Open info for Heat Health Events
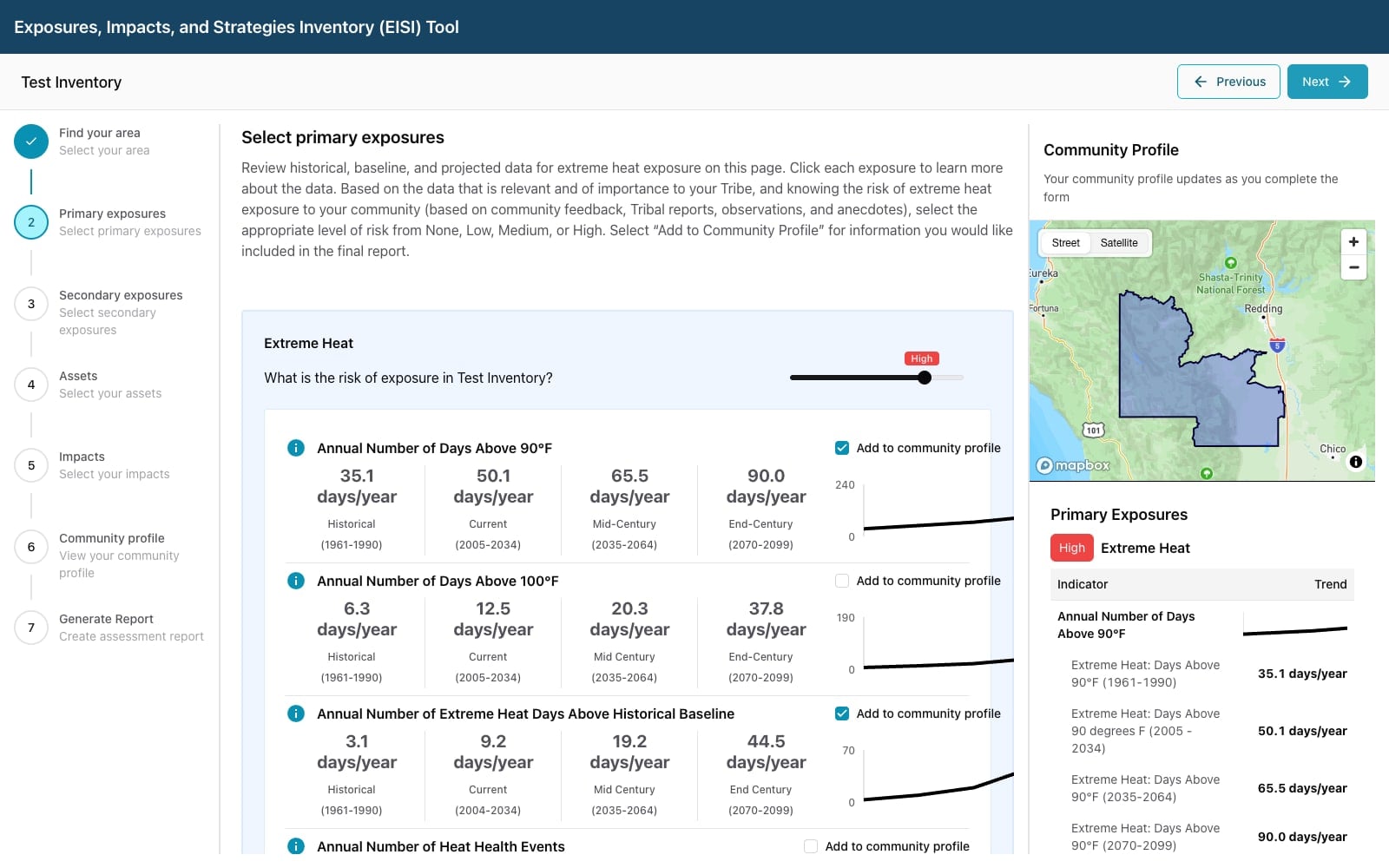The image size is (1389, 868). point(296,846)
